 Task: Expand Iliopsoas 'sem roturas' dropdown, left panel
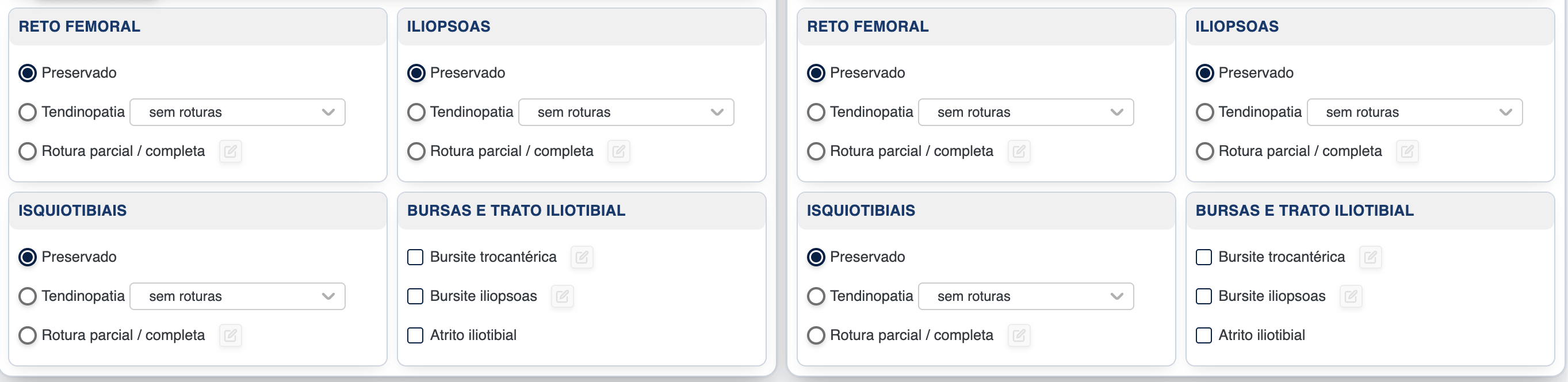626,112
